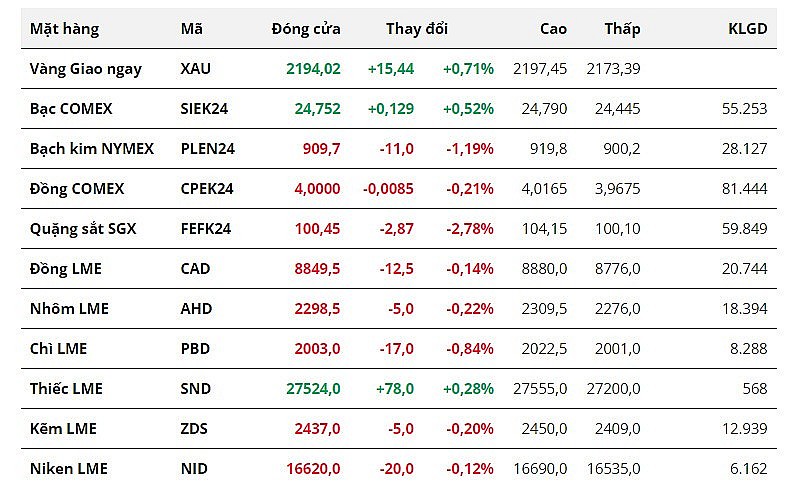791x486 pixels.
Task: Select the Thiếc LME closing price 27524,0
Action: [x=313, y=389]
